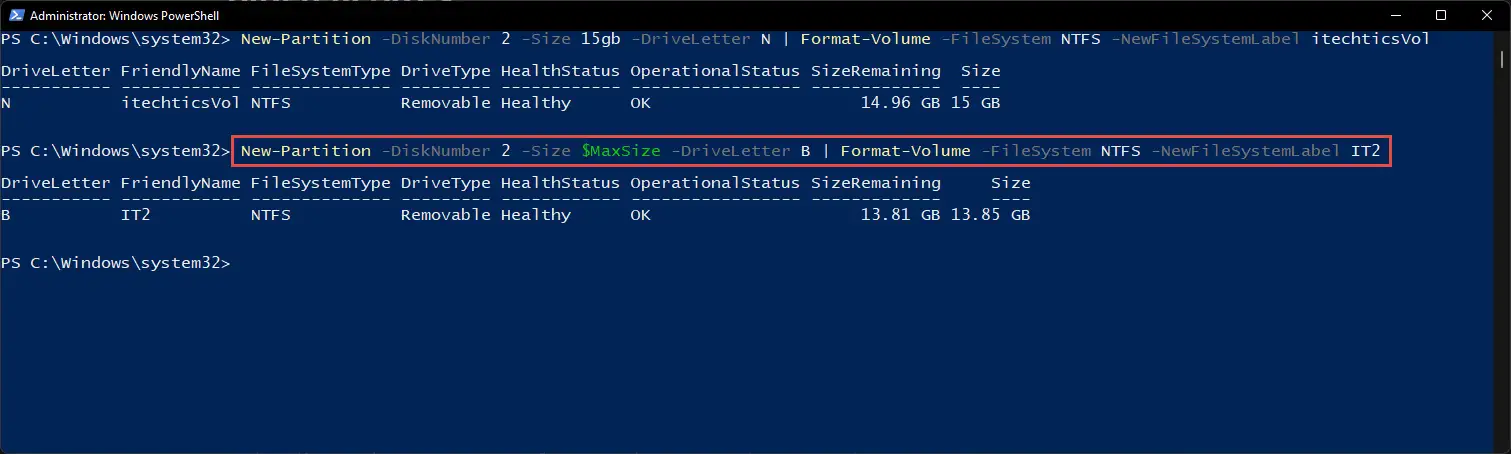Viewport: 1511px width, 454px height.
Task: Click itechticsVol under the FriendlyName column
Action: click(181, 103)
